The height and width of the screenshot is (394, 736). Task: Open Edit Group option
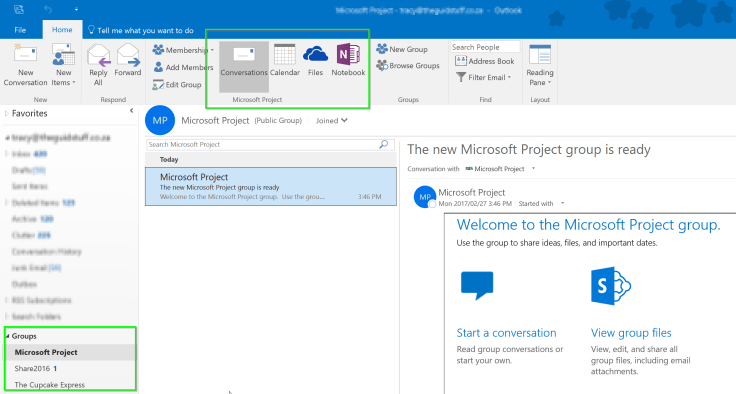177,85
